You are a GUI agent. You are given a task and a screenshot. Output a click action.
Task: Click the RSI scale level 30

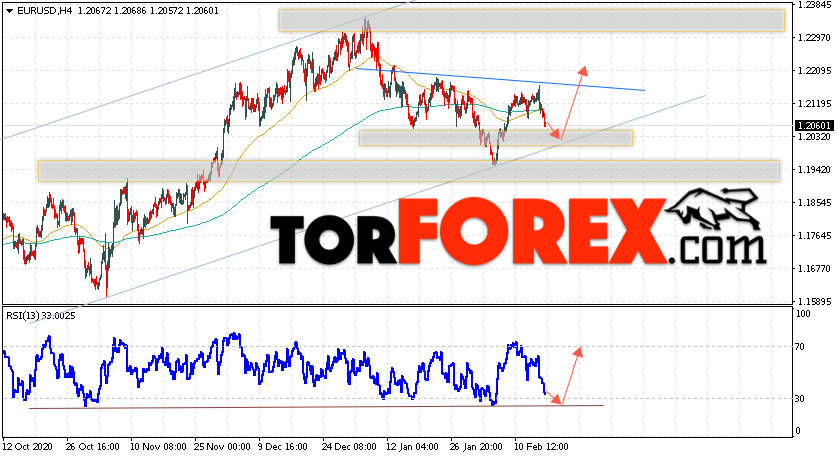[x=800, y=399]
